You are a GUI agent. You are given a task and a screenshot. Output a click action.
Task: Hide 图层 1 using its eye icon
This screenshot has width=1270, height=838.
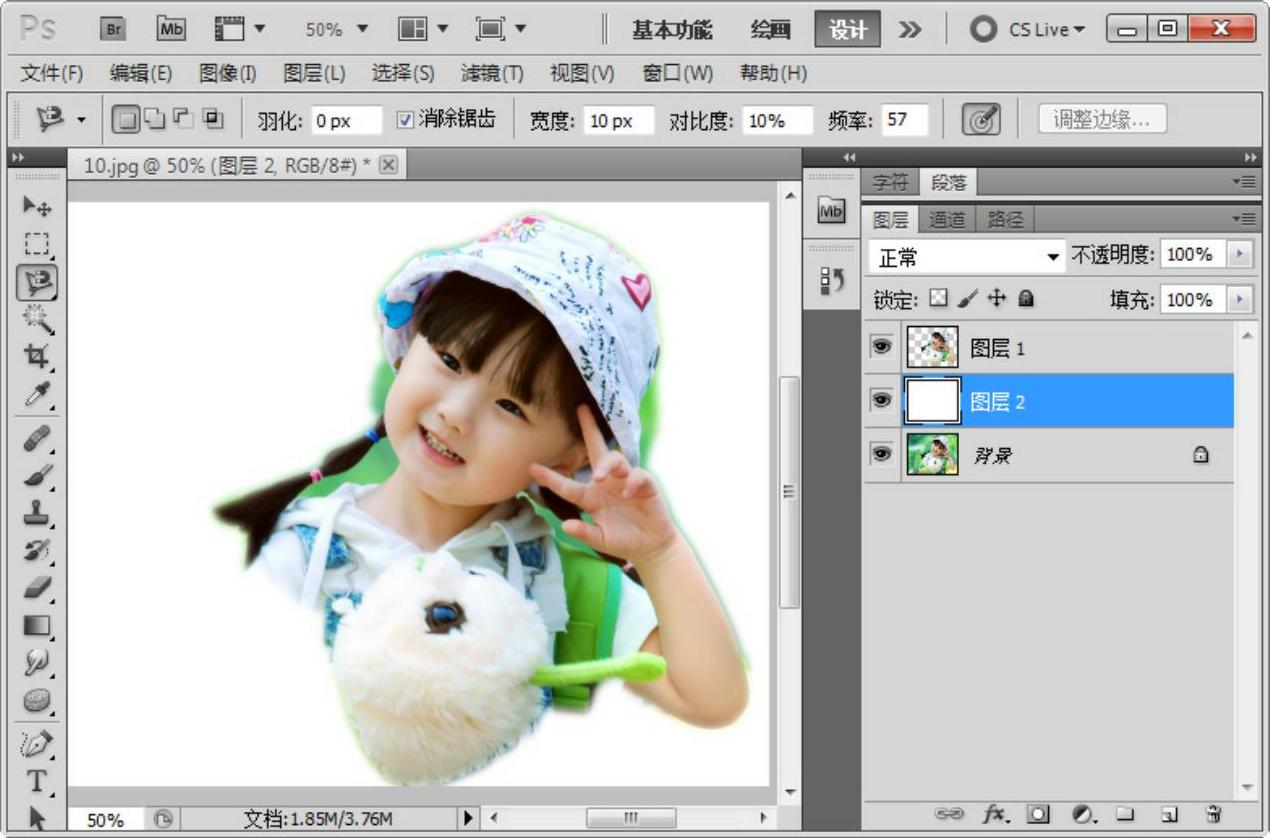[881, 347]
